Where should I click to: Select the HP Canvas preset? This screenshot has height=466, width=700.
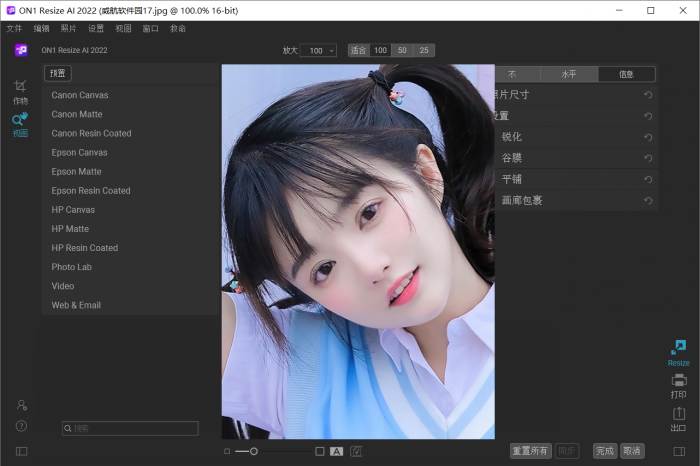pos(73,210)
